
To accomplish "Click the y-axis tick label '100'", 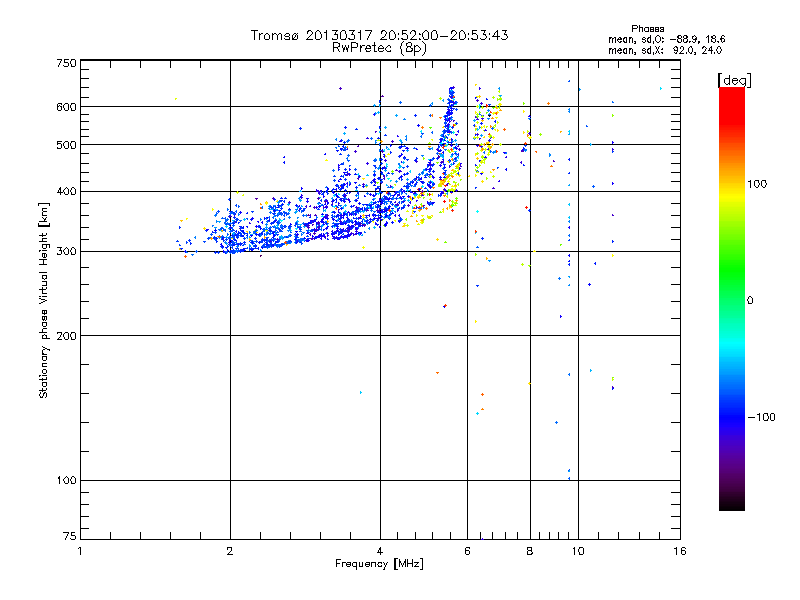I will [66, 480].
